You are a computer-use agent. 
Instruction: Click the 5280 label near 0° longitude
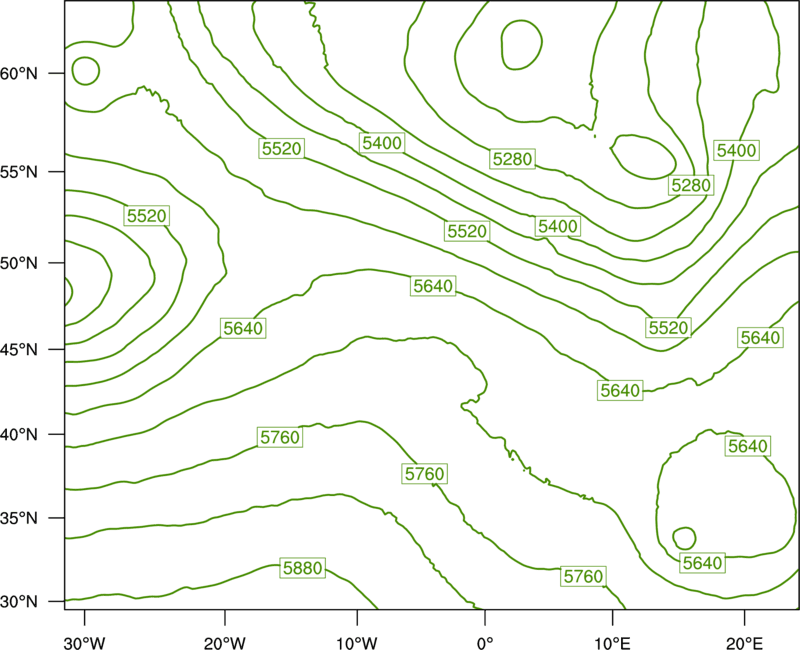[513, 159]
